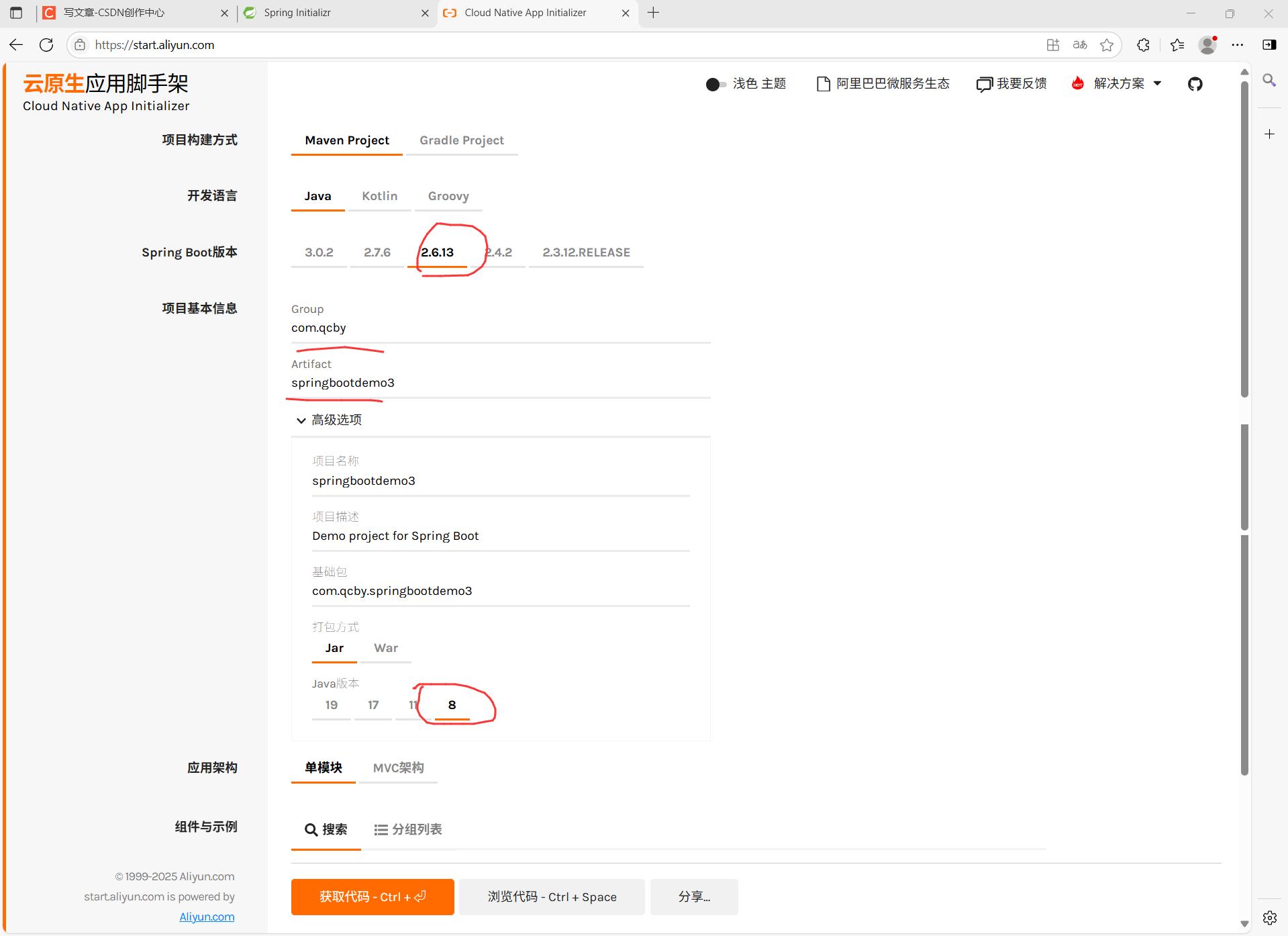This screenshot has height=936, width=1288.
Task: Collapse the 高级选项 advanced options section
Action: pos(329,420)
